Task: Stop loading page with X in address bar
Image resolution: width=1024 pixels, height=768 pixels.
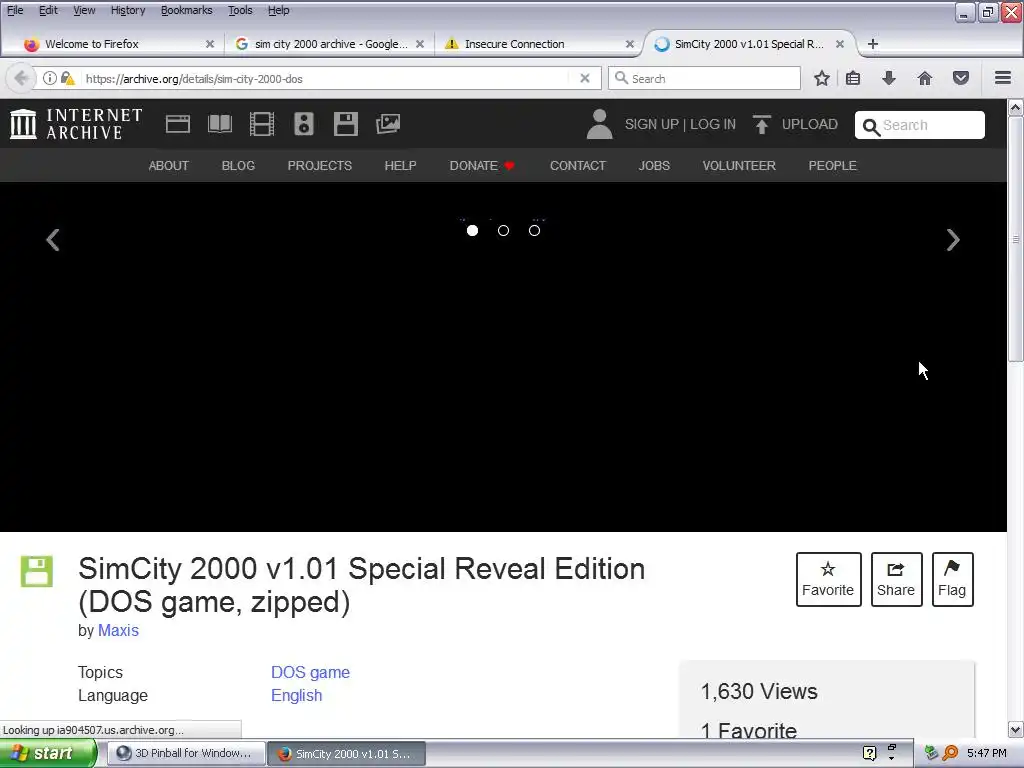Action: pos(585,78)
